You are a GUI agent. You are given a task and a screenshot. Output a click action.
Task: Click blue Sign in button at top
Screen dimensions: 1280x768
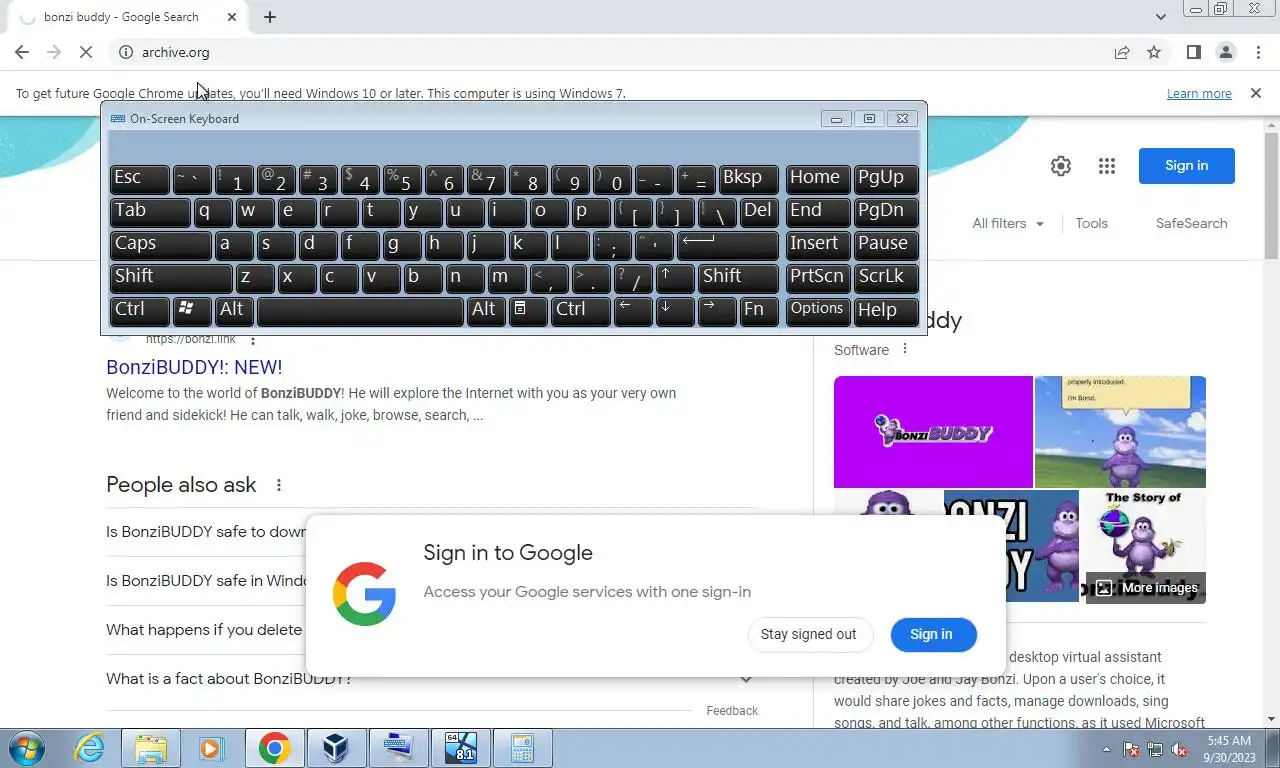coord(1186,166)
